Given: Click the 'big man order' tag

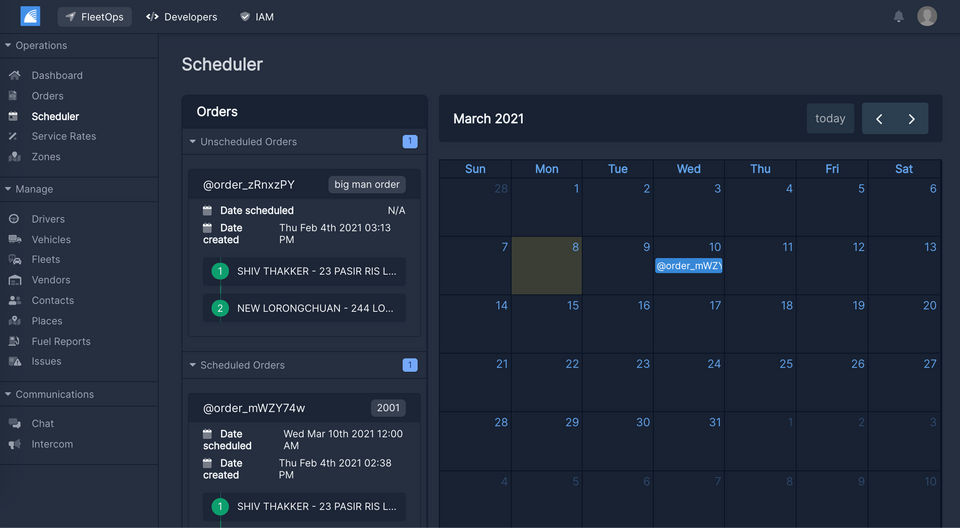Looking at the screenshot, I should pos(367,184).
